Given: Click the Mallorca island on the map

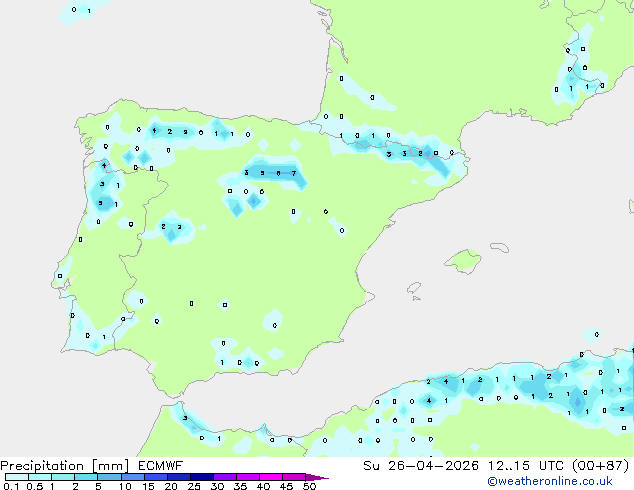Looking at the screenshot, I should pos(463,262).
